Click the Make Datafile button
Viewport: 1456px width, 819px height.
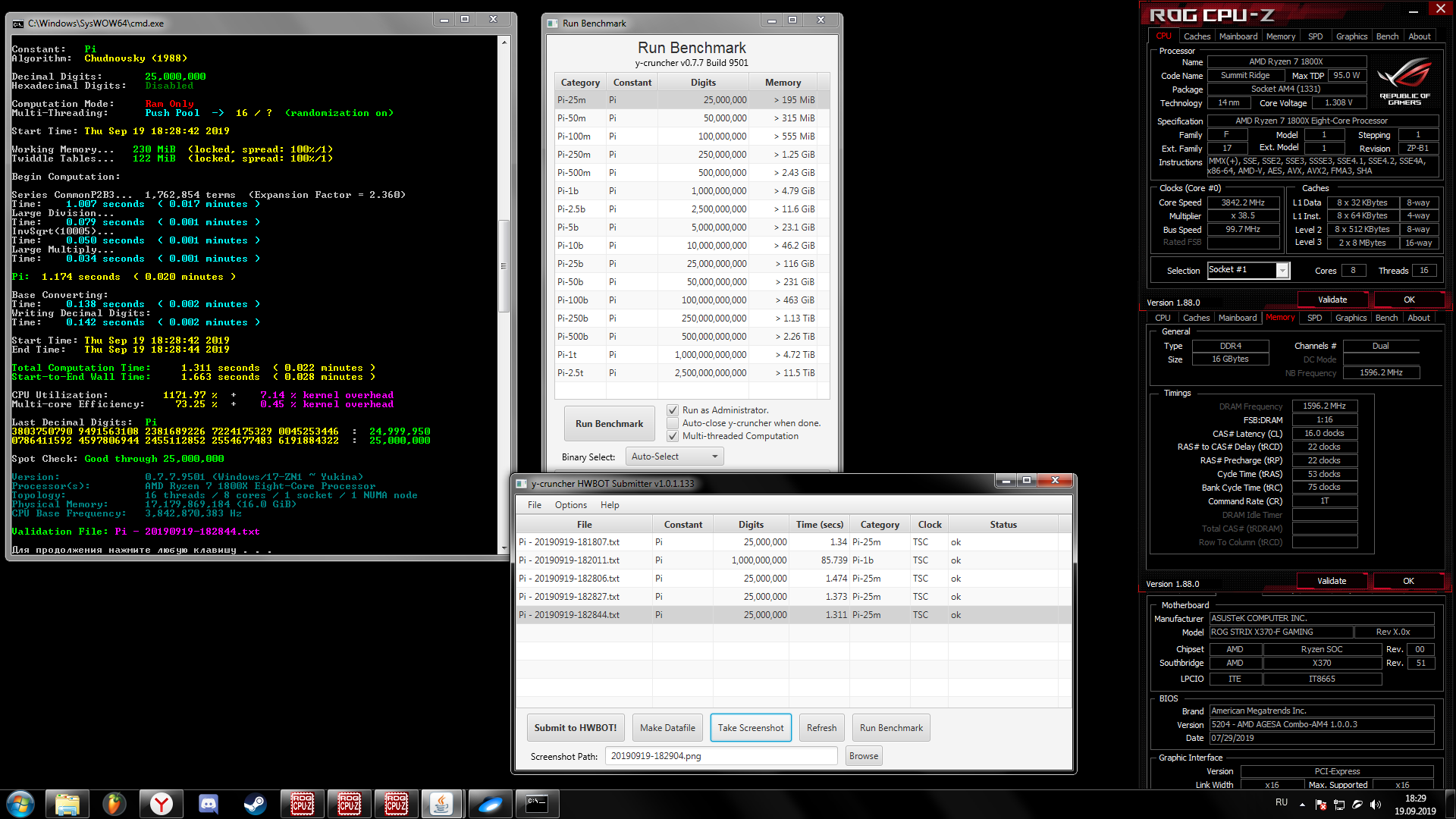pyautogui.click(x=667, y=728)
